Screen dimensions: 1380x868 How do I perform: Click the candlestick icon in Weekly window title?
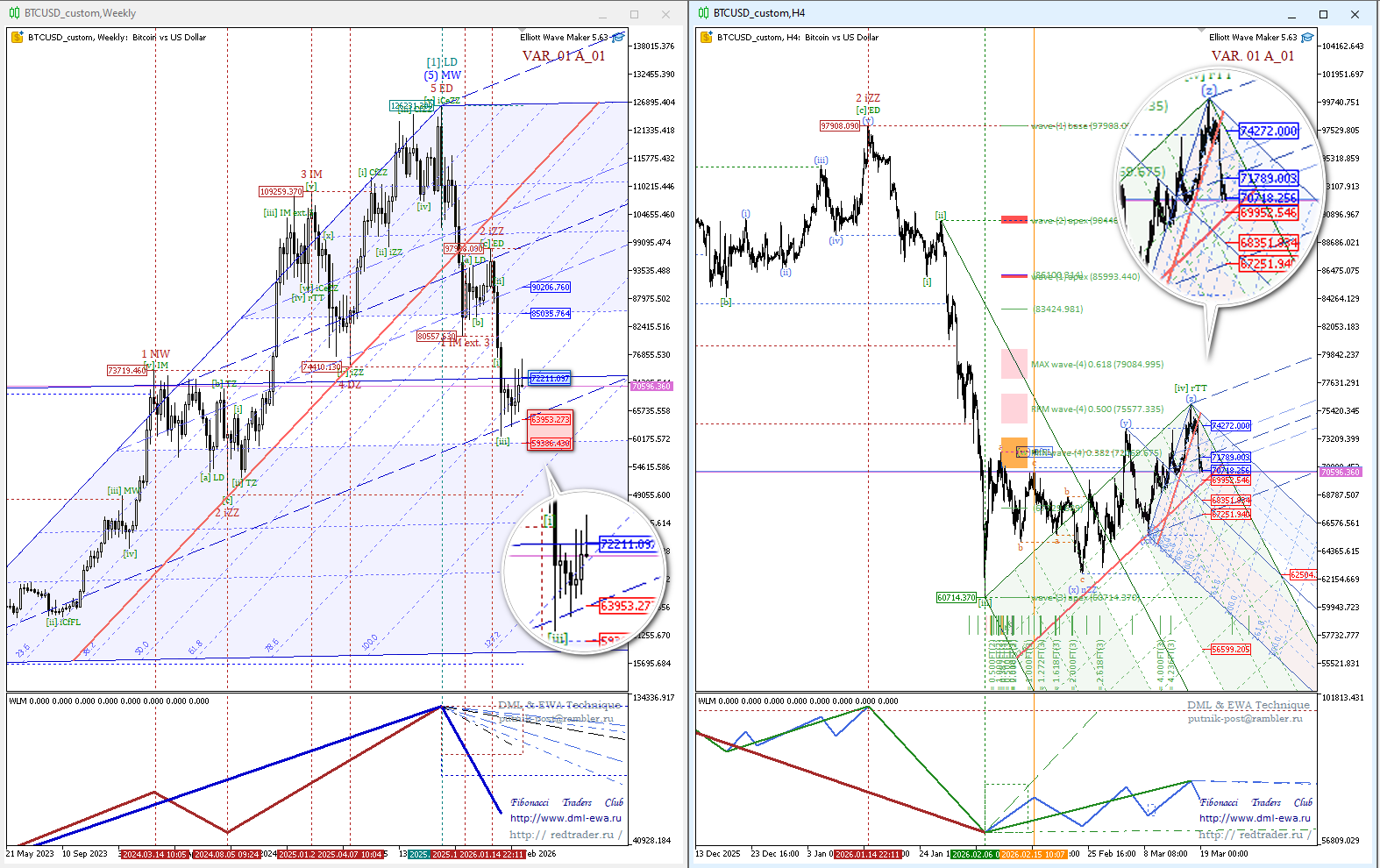click(14, 13)
